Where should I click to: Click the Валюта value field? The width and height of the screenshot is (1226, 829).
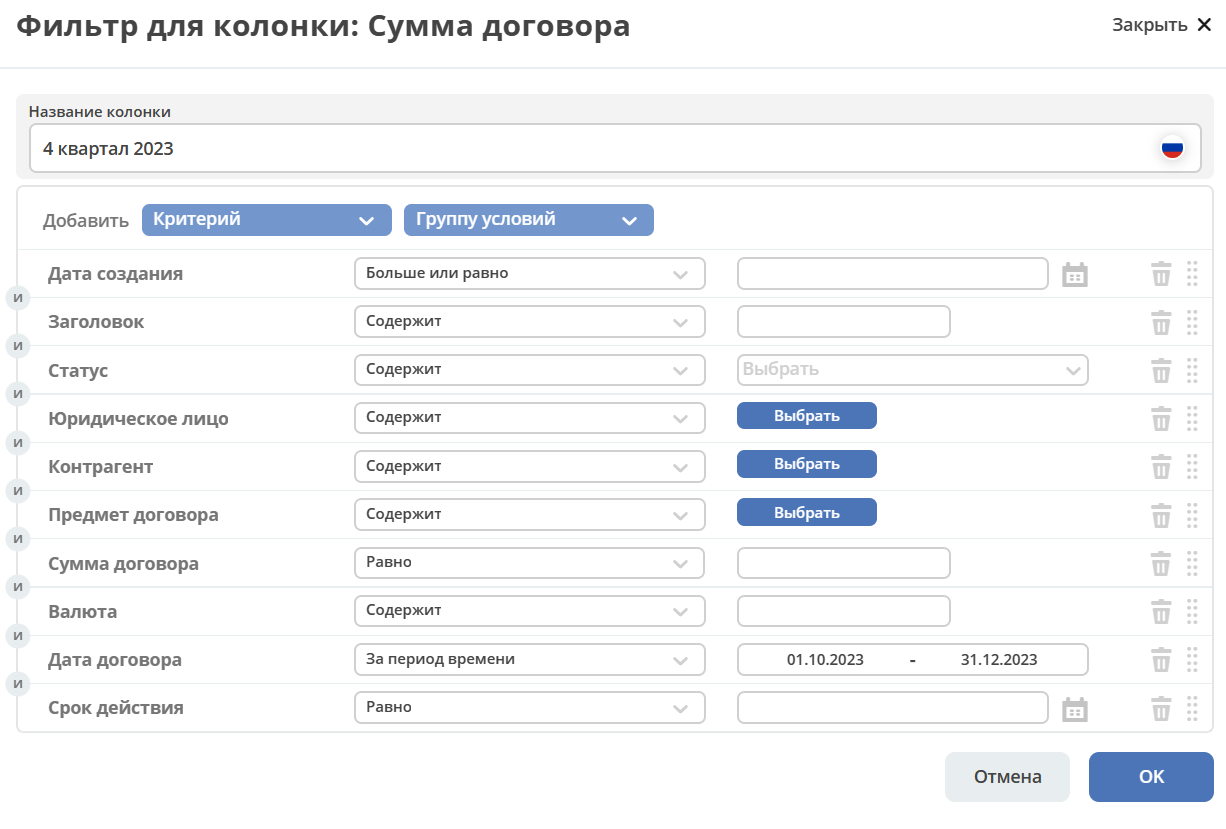coord(844,610)
